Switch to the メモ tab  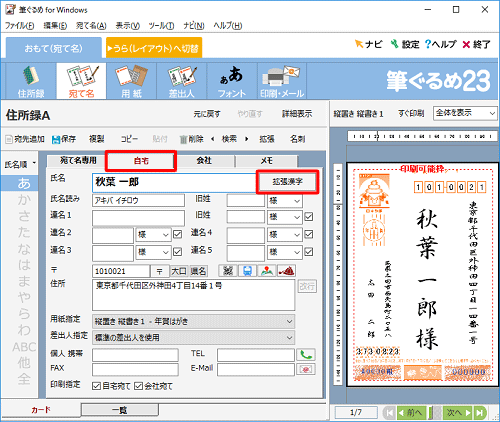coord(267,161)
